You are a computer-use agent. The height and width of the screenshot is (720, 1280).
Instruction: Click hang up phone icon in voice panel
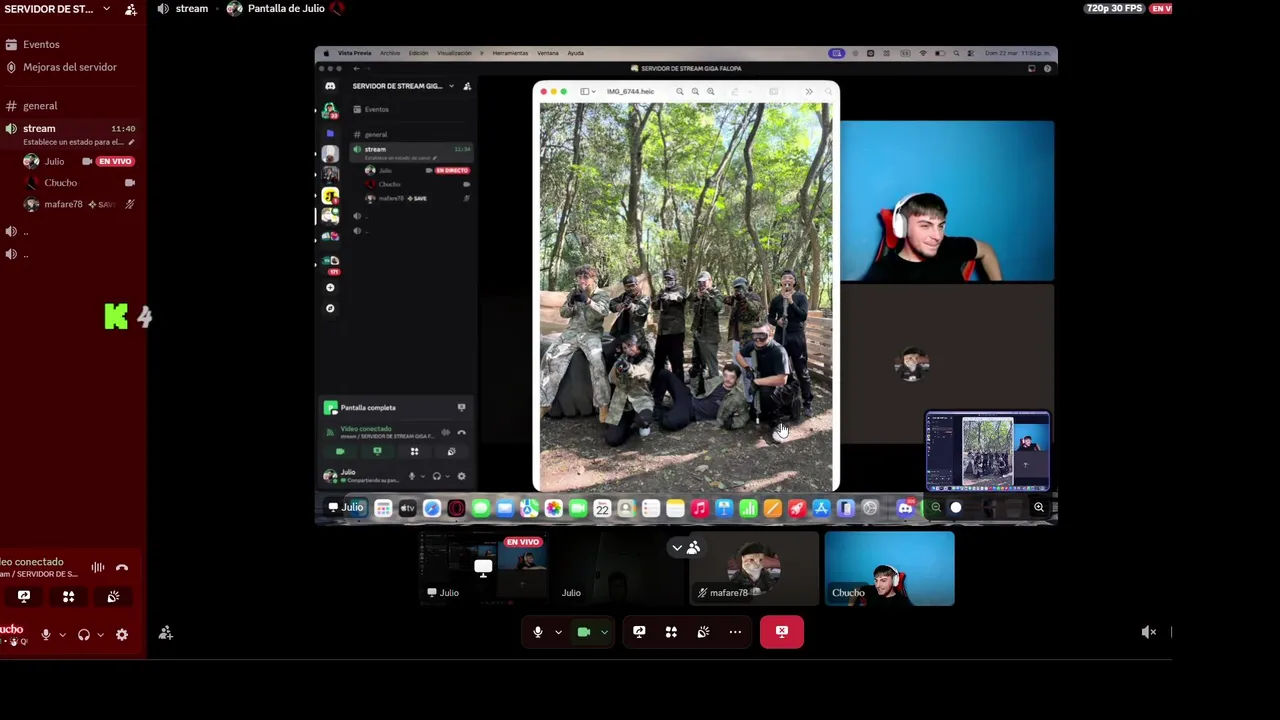point(122,568)
